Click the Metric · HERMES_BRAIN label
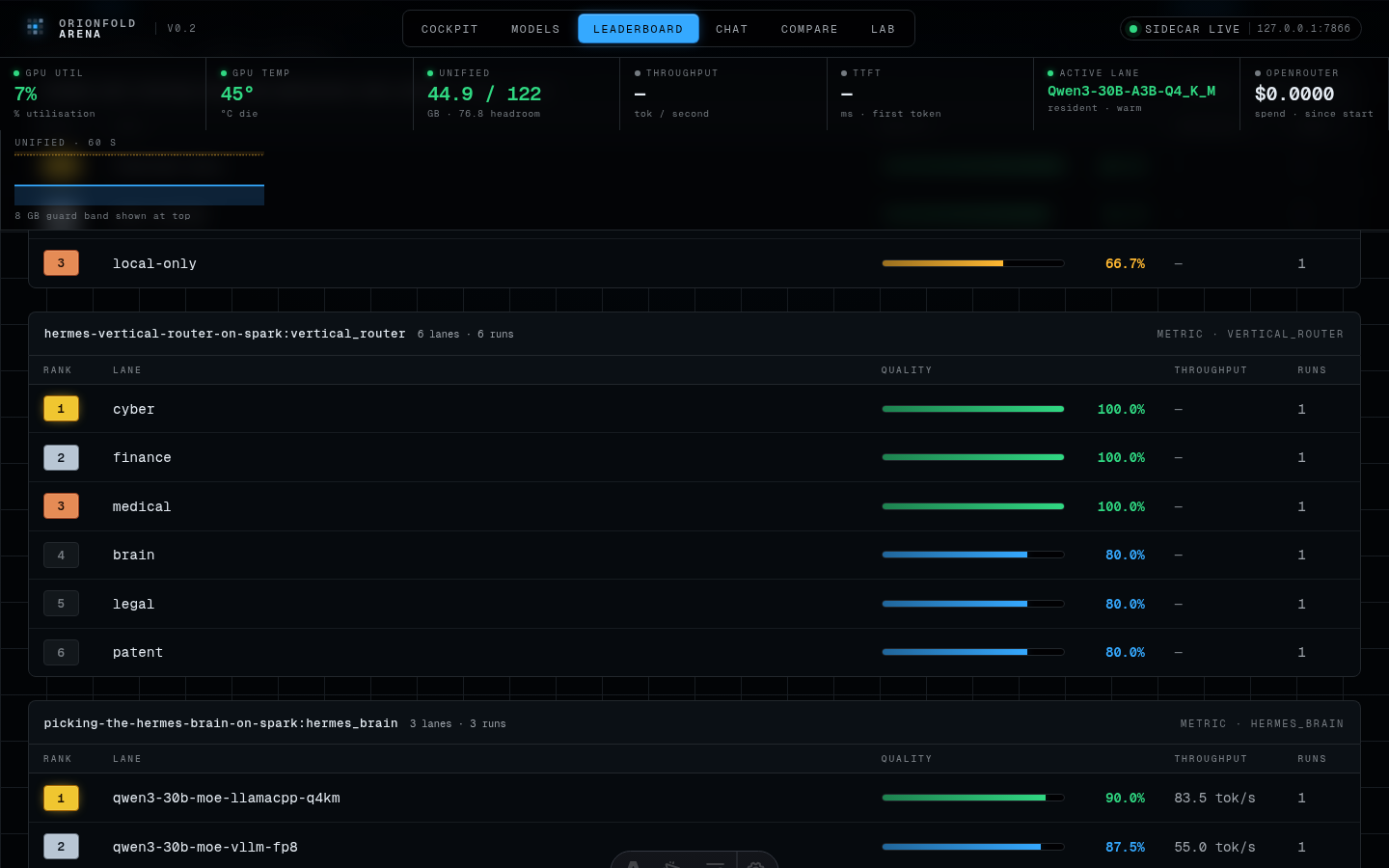This screenshot has width=1389, height=868. [1262, 723]
